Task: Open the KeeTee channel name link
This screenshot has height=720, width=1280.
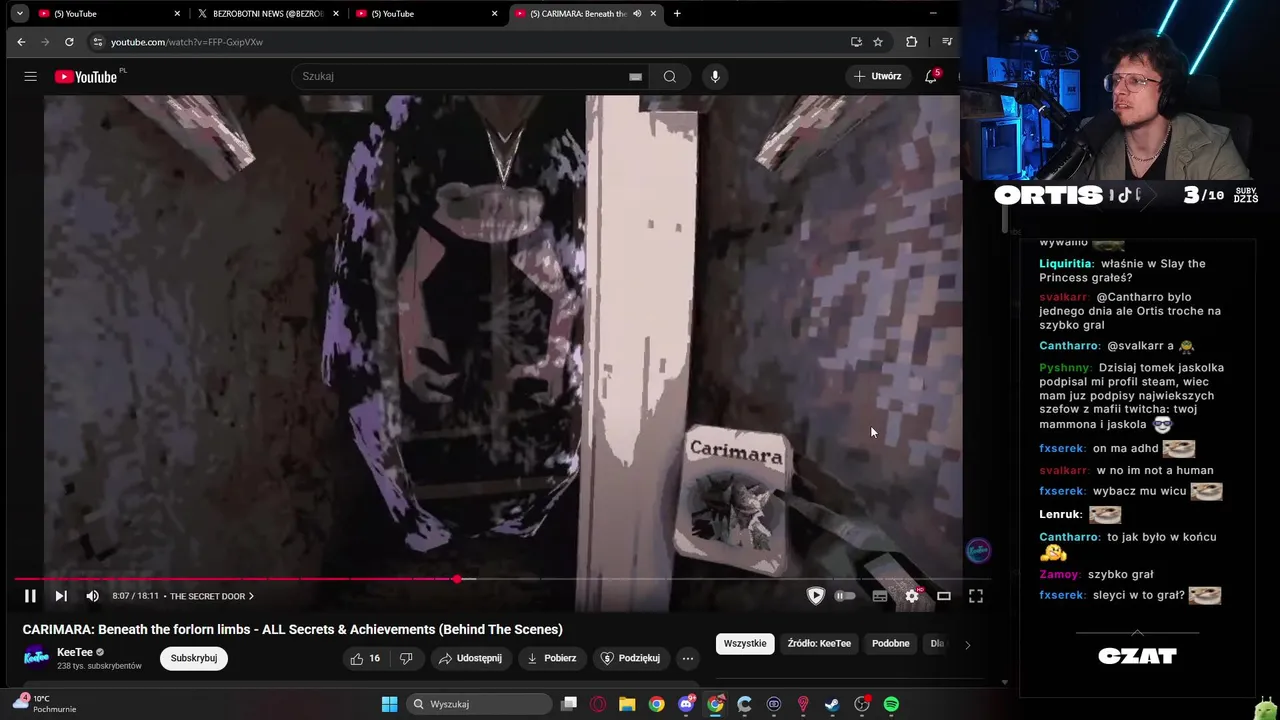Action: (x=75, y=652)
